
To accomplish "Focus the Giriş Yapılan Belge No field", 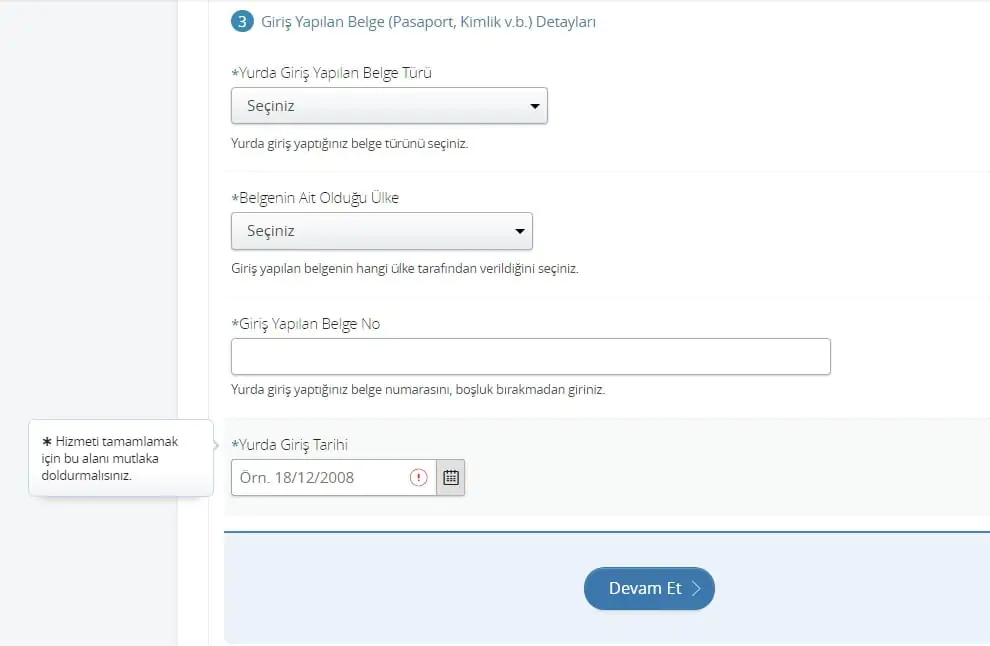I will tap(530, 356).
